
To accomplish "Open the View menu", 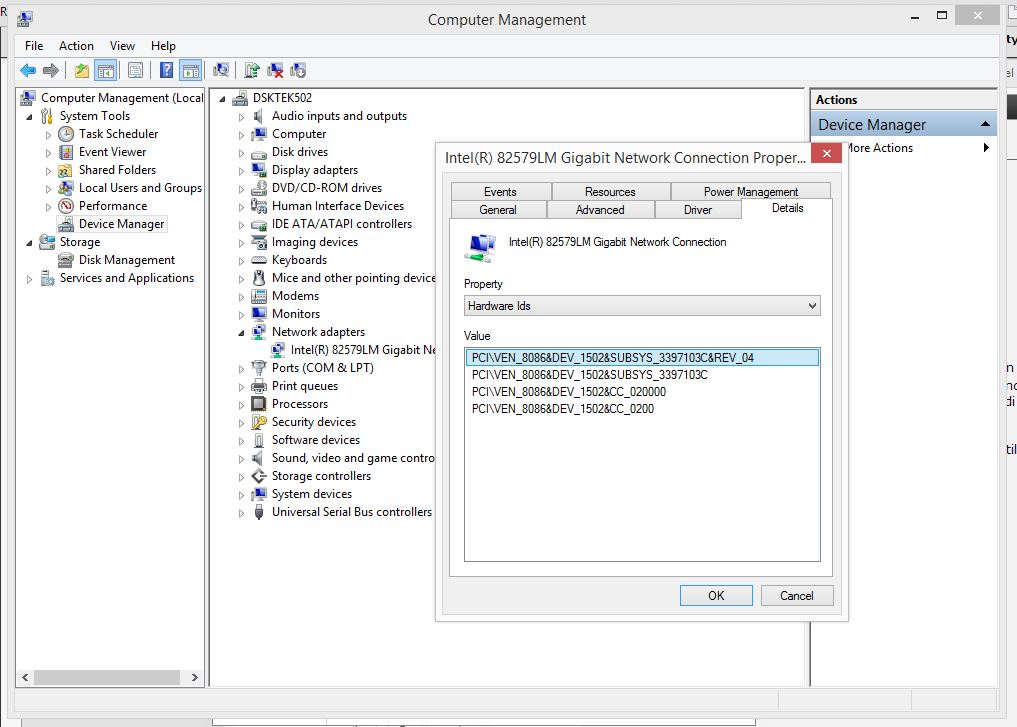I will 122,45.
